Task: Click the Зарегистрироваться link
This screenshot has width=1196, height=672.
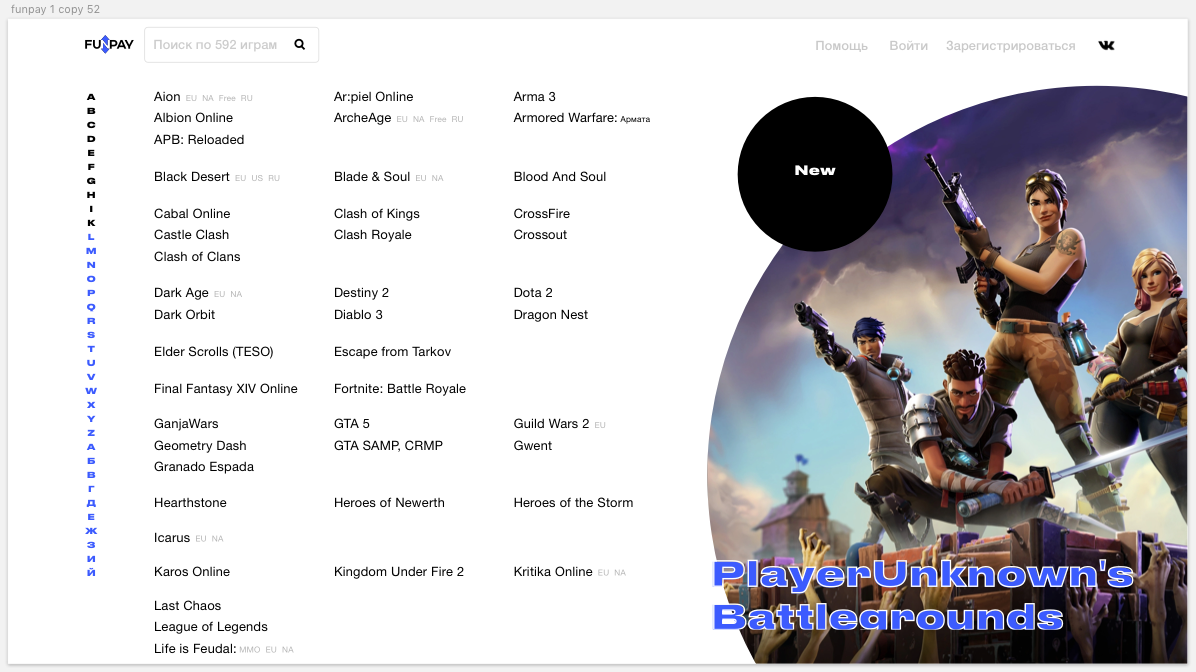Action: [1010, 46]
